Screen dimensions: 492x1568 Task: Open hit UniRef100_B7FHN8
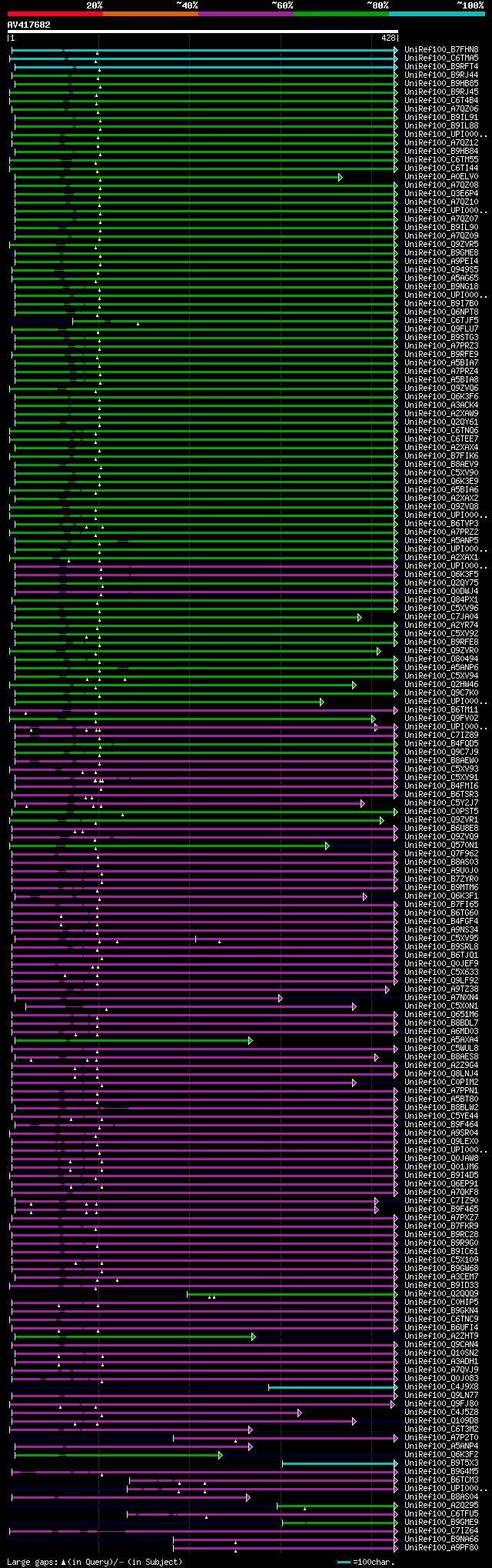coord(441,50)
